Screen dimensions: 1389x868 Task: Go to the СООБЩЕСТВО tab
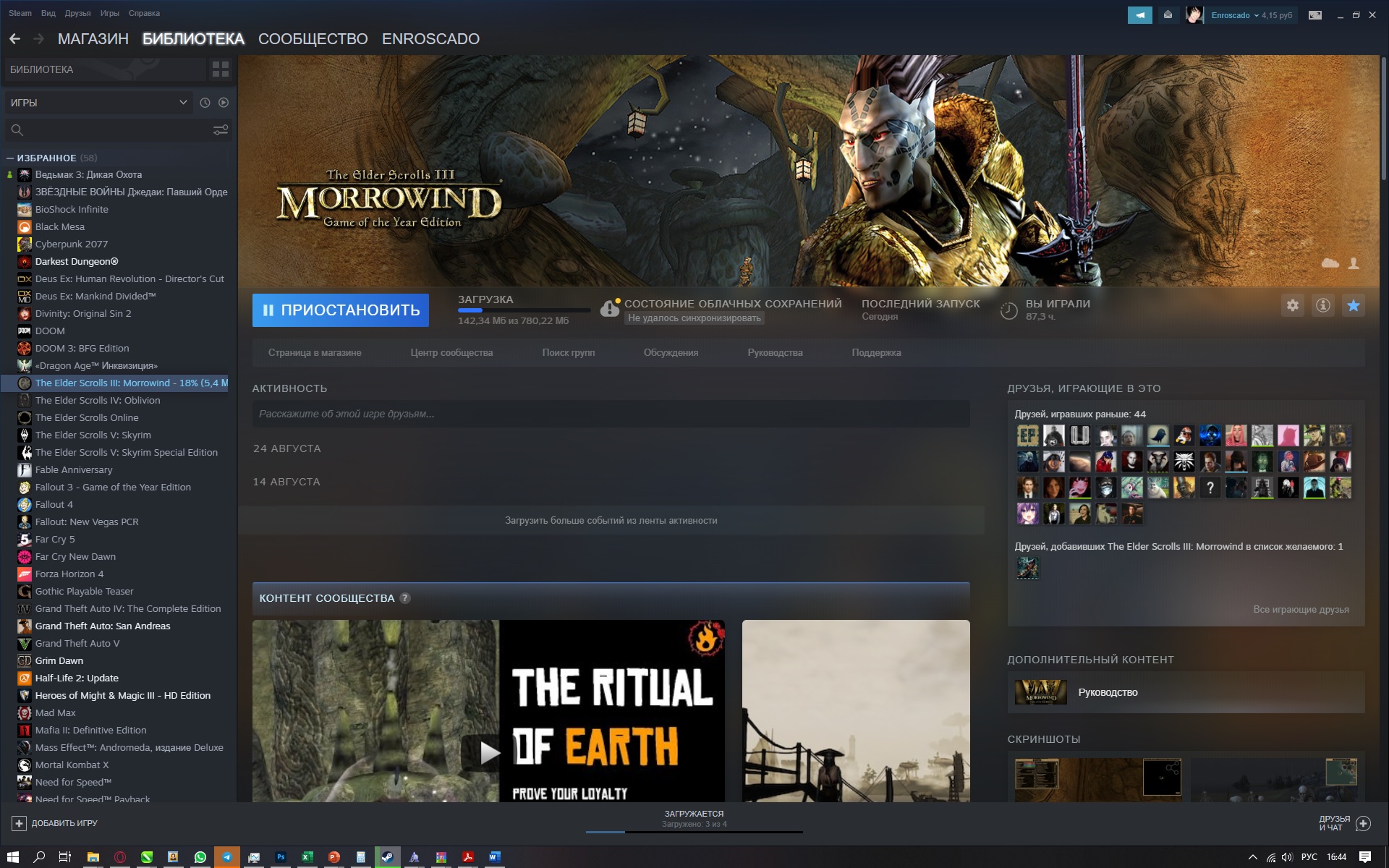pyautogui.click(x=313, y=39)
